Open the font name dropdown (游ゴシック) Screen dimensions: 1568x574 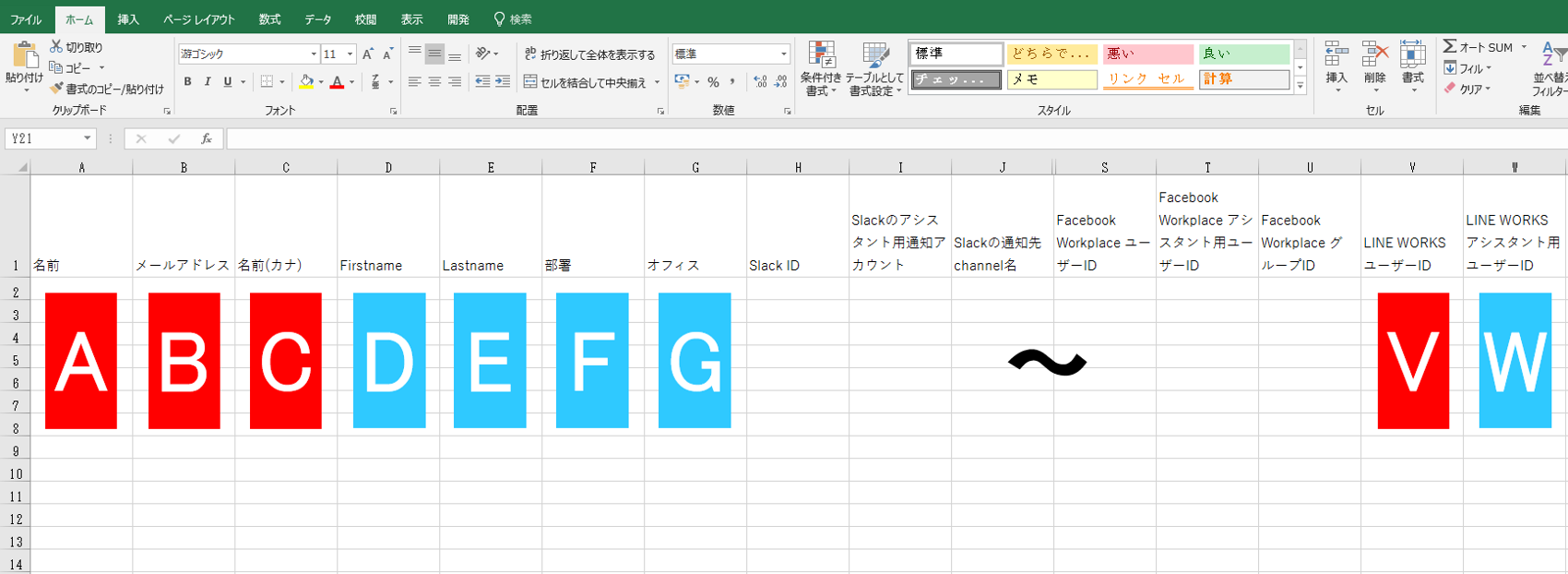(x=314, y=54)
